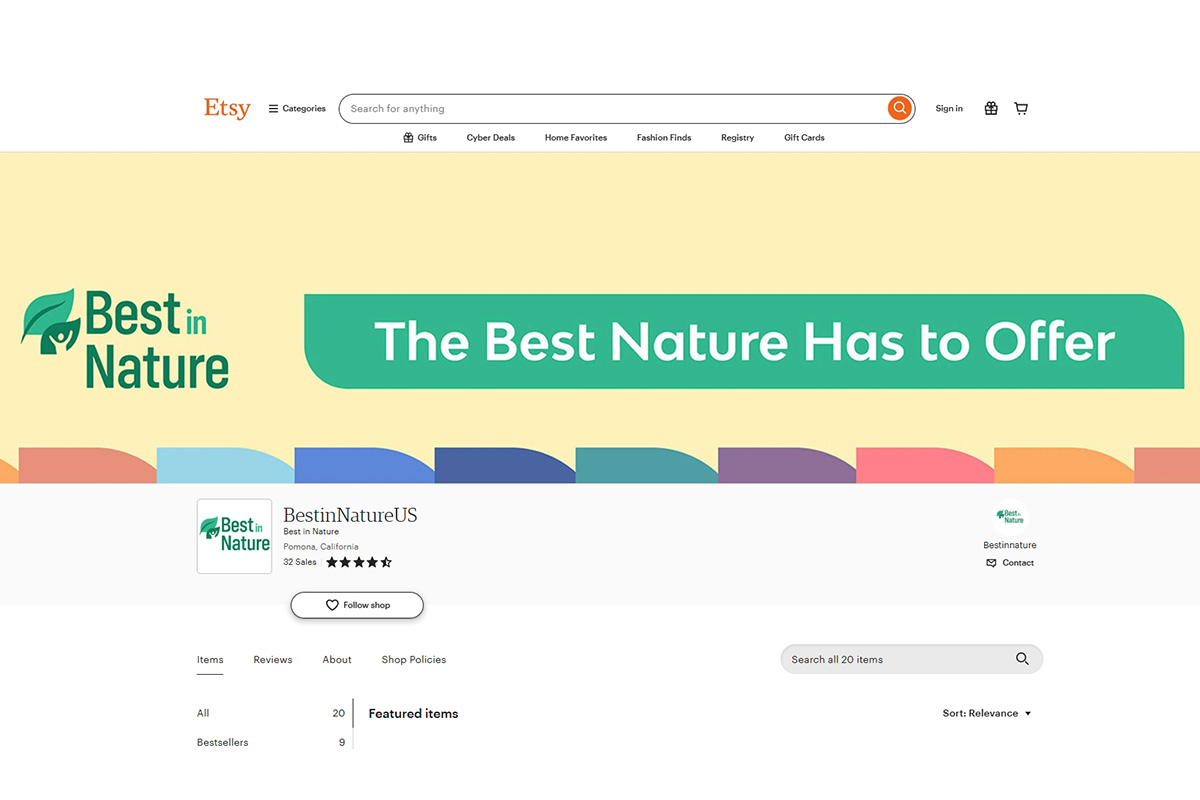
Task: Click the Sign in button
Action: [949, 108]
